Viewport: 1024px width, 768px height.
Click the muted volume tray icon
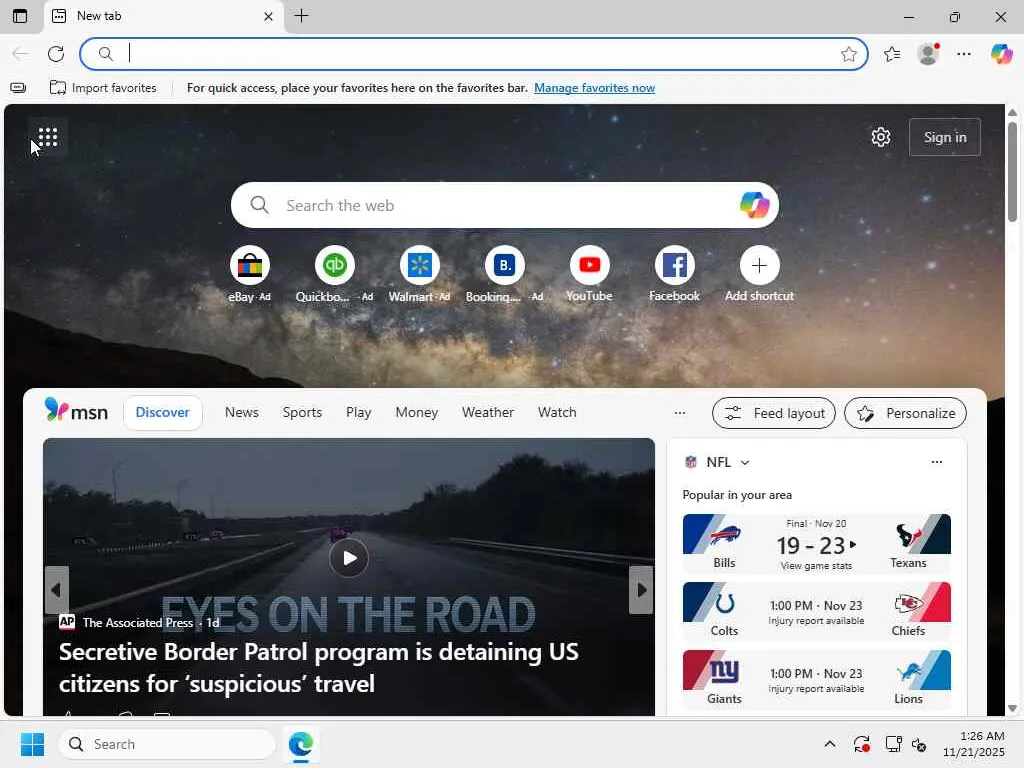pyautogui.click(x=920, y=744)
